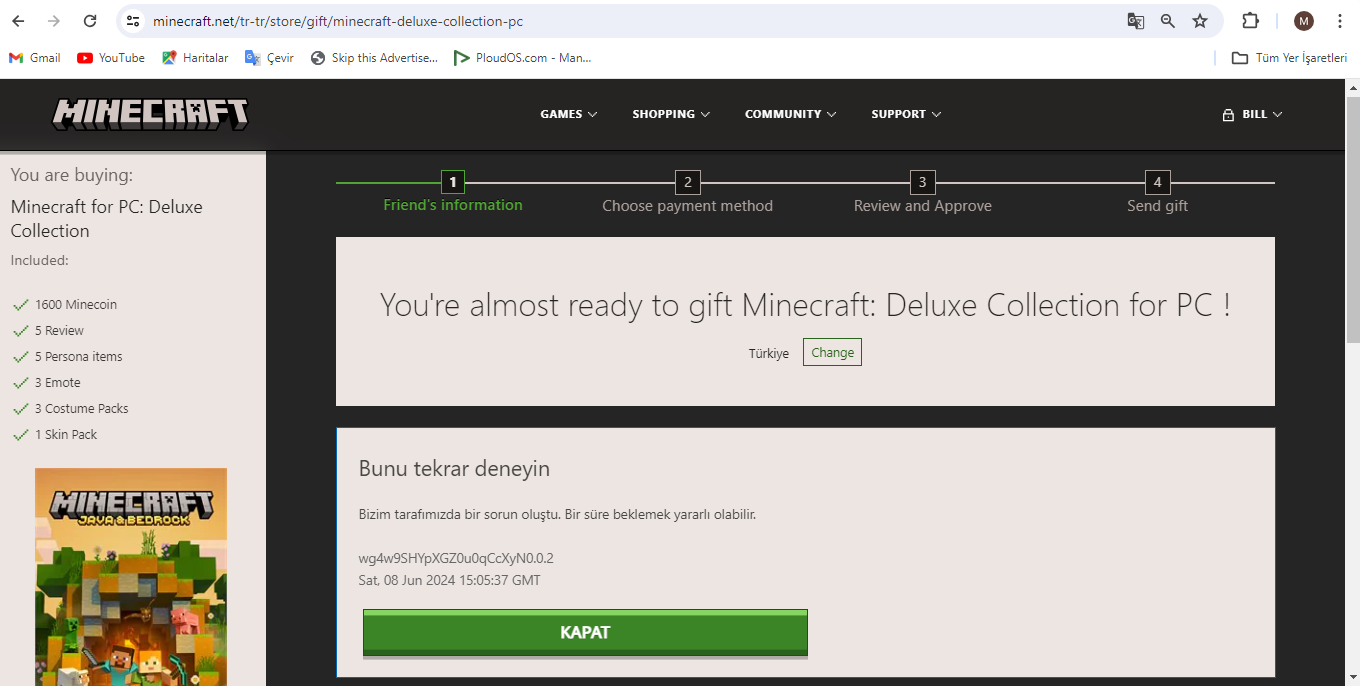The height and width of the screenshot is (686, 1360).
Task: Open Tüm Yer İşaretleri bookmarks folder
Action: pyautogui.click(x=1289, y=58)
